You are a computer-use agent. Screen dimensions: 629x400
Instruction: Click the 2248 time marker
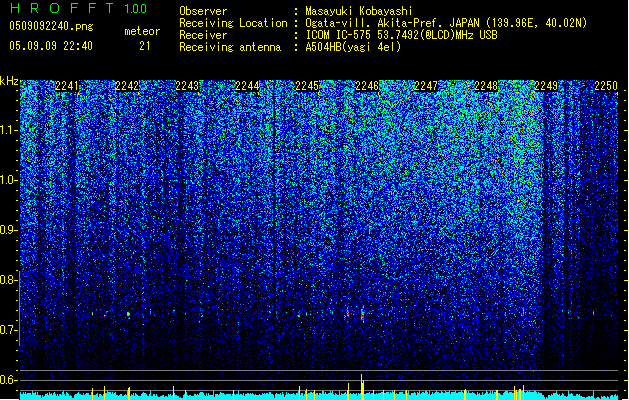pyautogui.click(x=486, y=85)
